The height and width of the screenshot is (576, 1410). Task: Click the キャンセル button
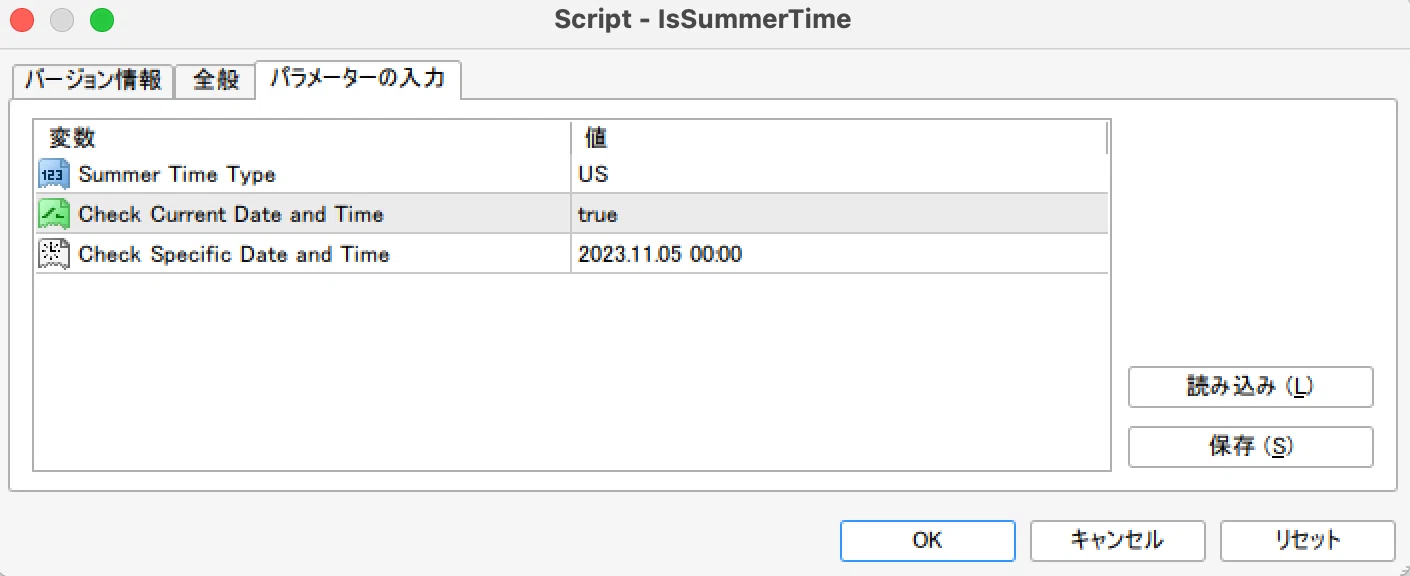click(x=1117, y=540)
